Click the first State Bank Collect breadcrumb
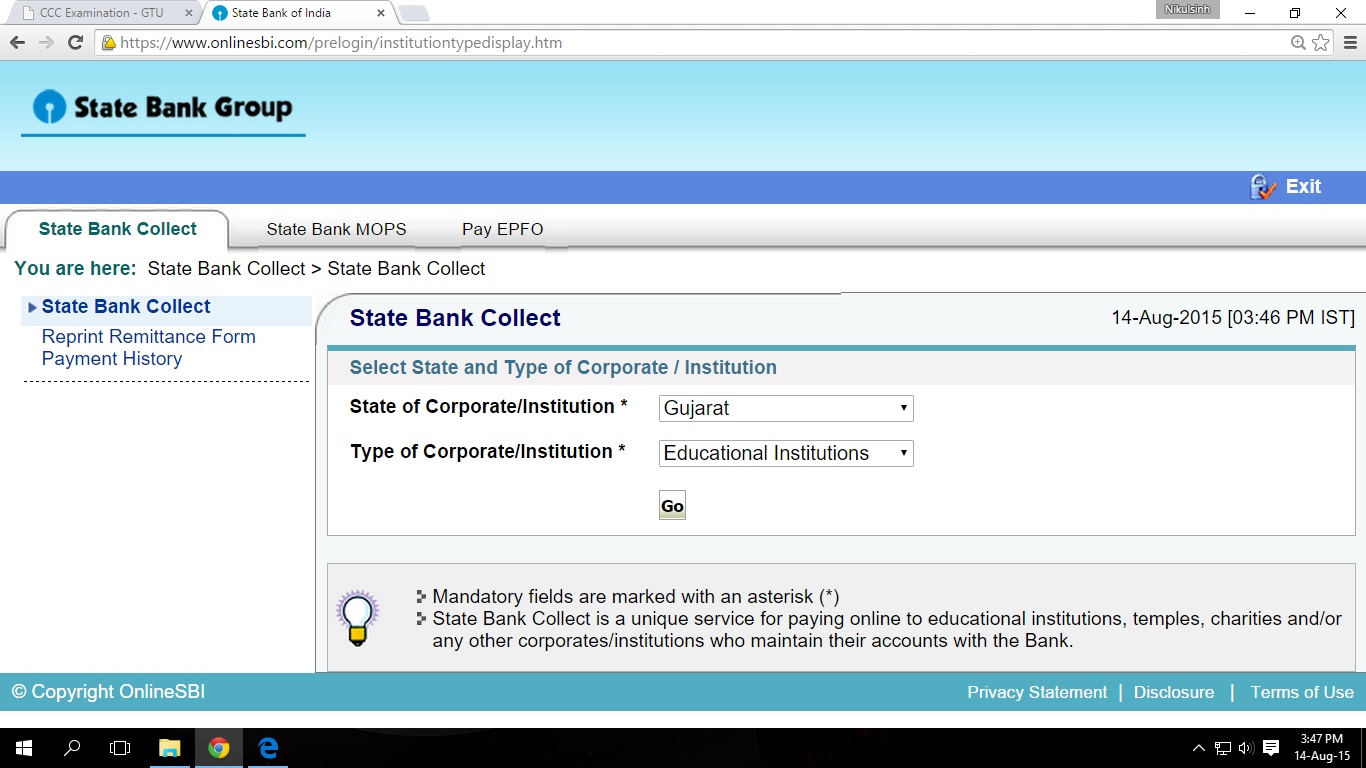The height and width of the screenshot is (768, 1366). (226, 269)
